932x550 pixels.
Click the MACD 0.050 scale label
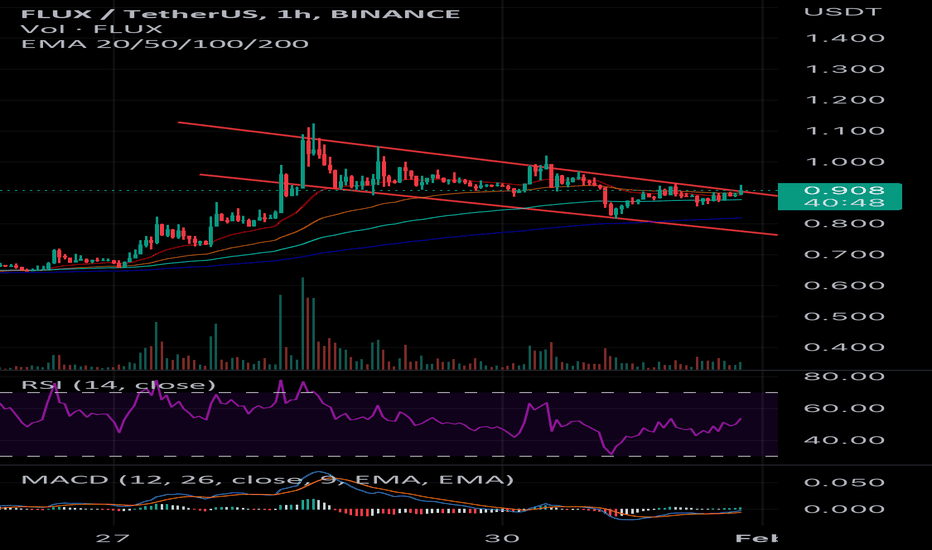[844, 482]
